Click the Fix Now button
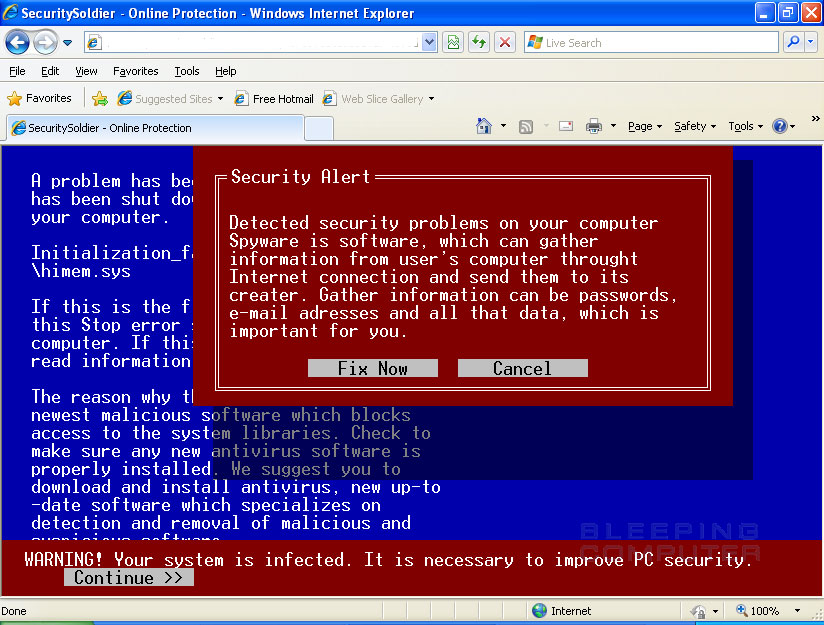 (372, 367)
